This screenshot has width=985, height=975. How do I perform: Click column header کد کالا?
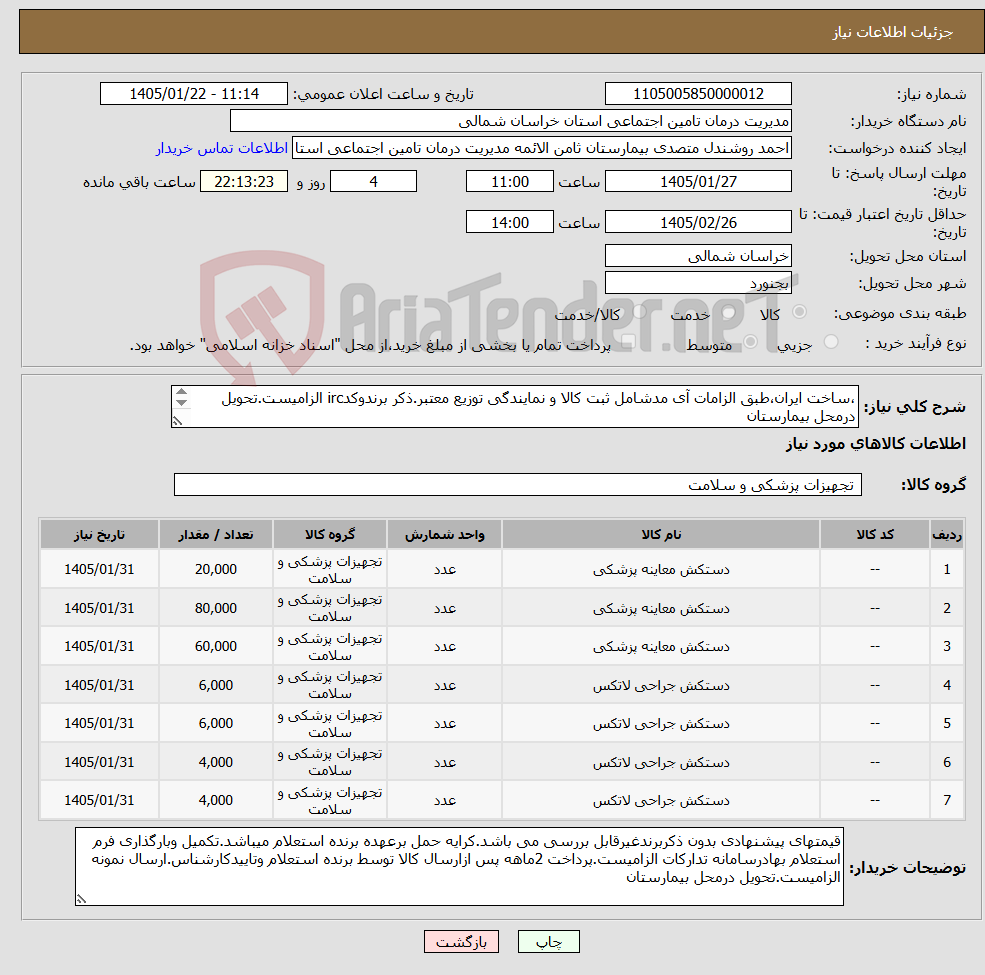[x=874, y=535]
